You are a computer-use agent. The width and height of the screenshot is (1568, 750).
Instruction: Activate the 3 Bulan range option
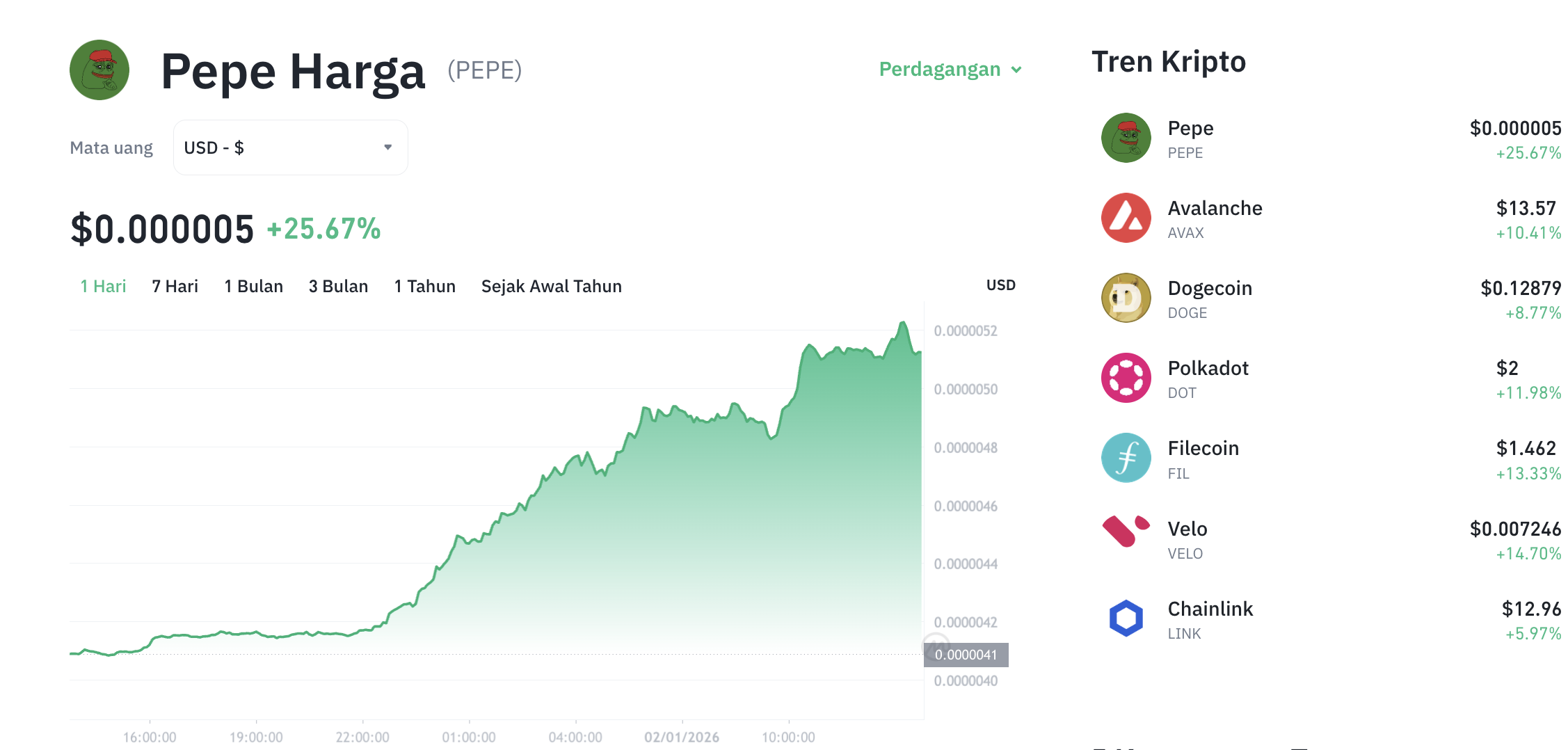(339, 286)
